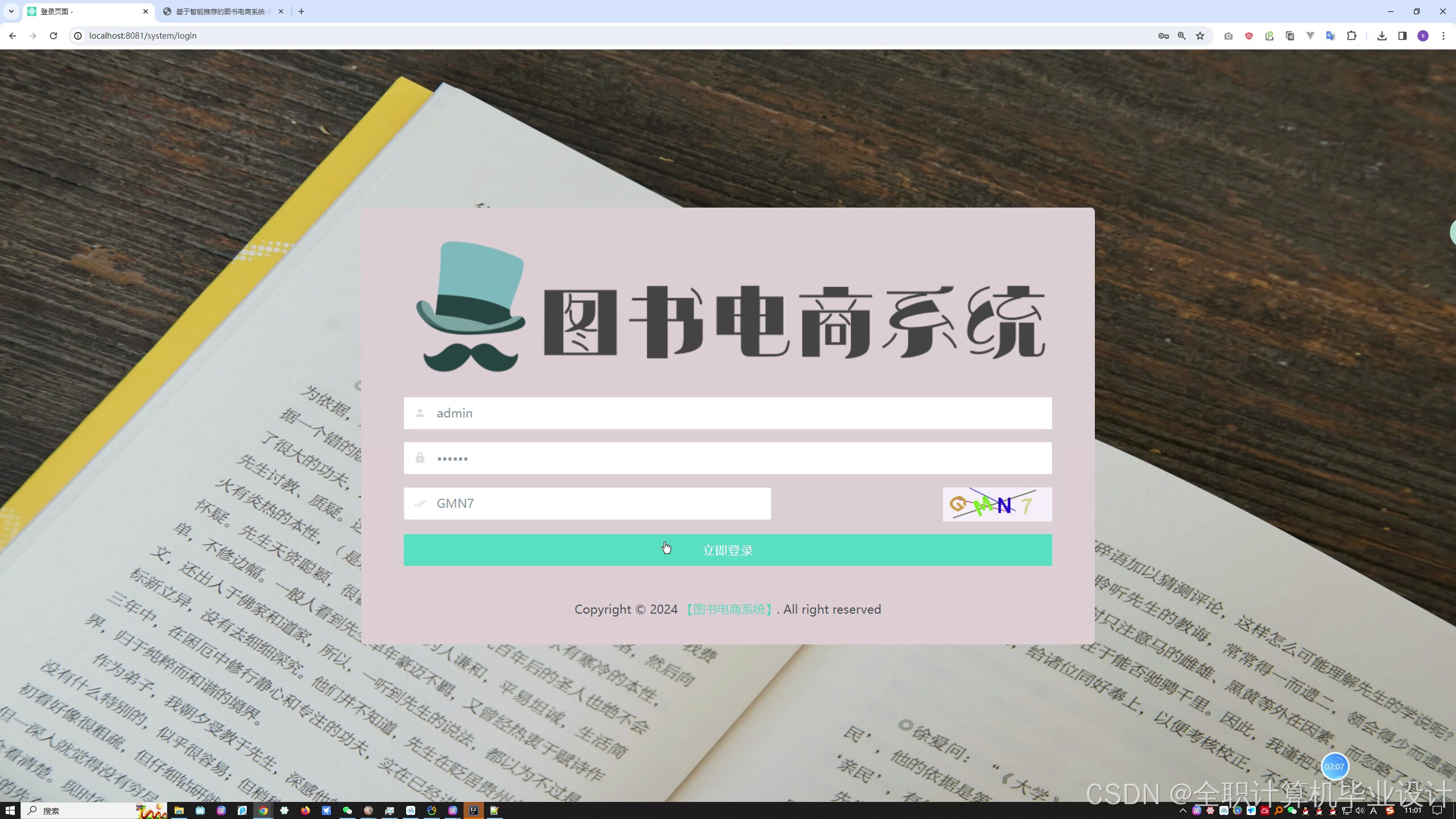Open a new browser tab
Image resolution: width=1456 pixels, height=819 pixels.
point(301,11)
